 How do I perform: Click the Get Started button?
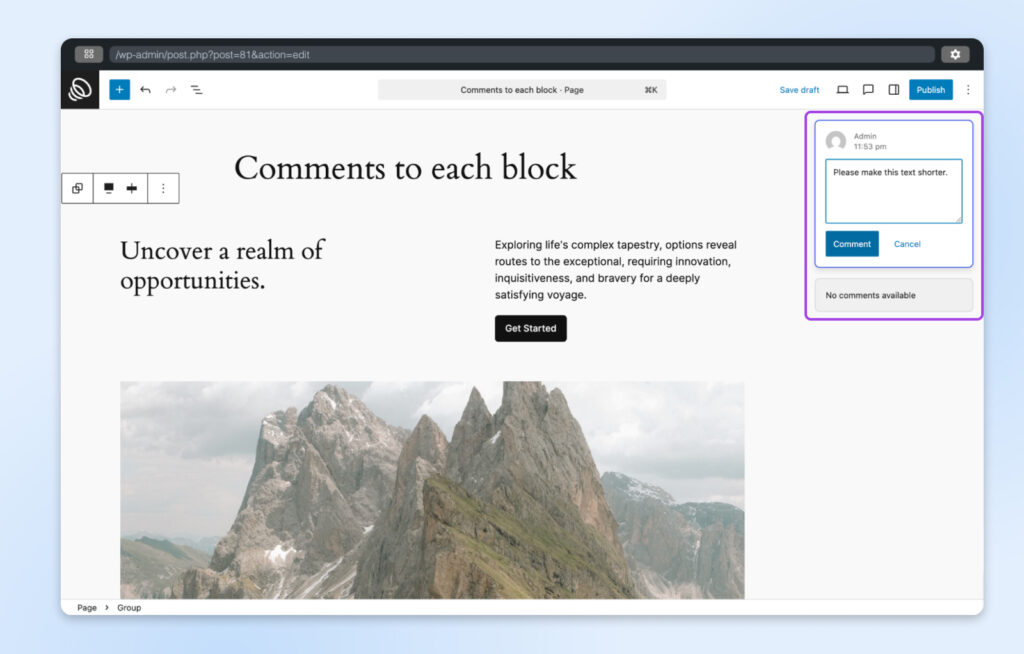530,328
